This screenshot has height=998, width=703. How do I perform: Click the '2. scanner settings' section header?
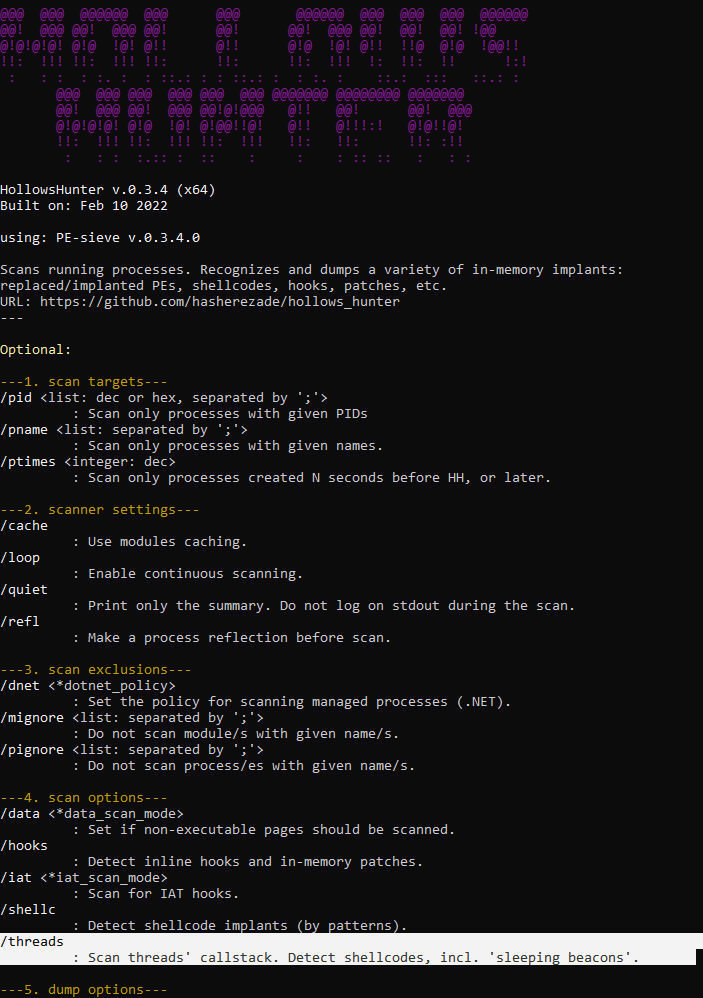100,510
